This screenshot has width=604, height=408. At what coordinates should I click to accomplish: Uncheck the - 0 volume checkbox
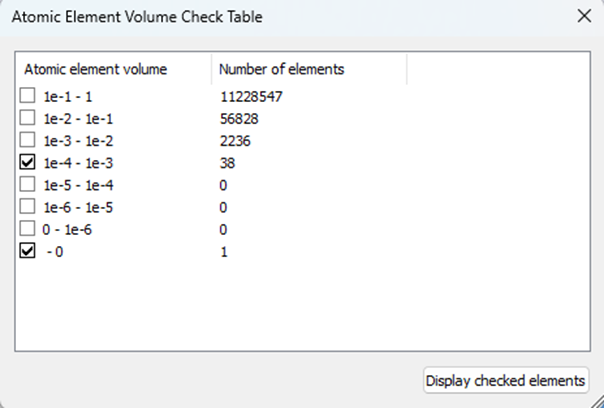[x=27, y=251]
